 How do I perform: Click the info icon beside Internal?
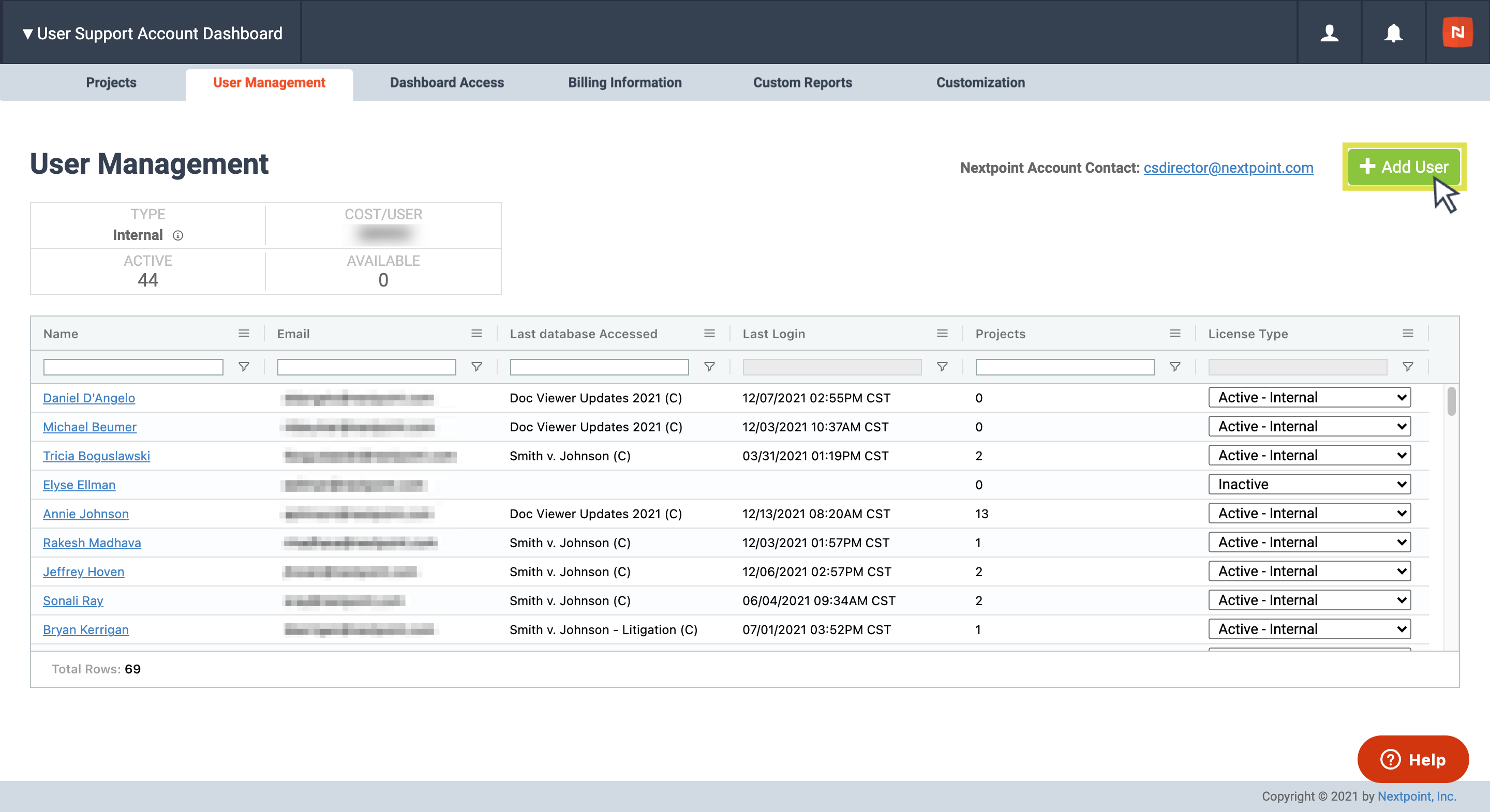coord(178,235)
